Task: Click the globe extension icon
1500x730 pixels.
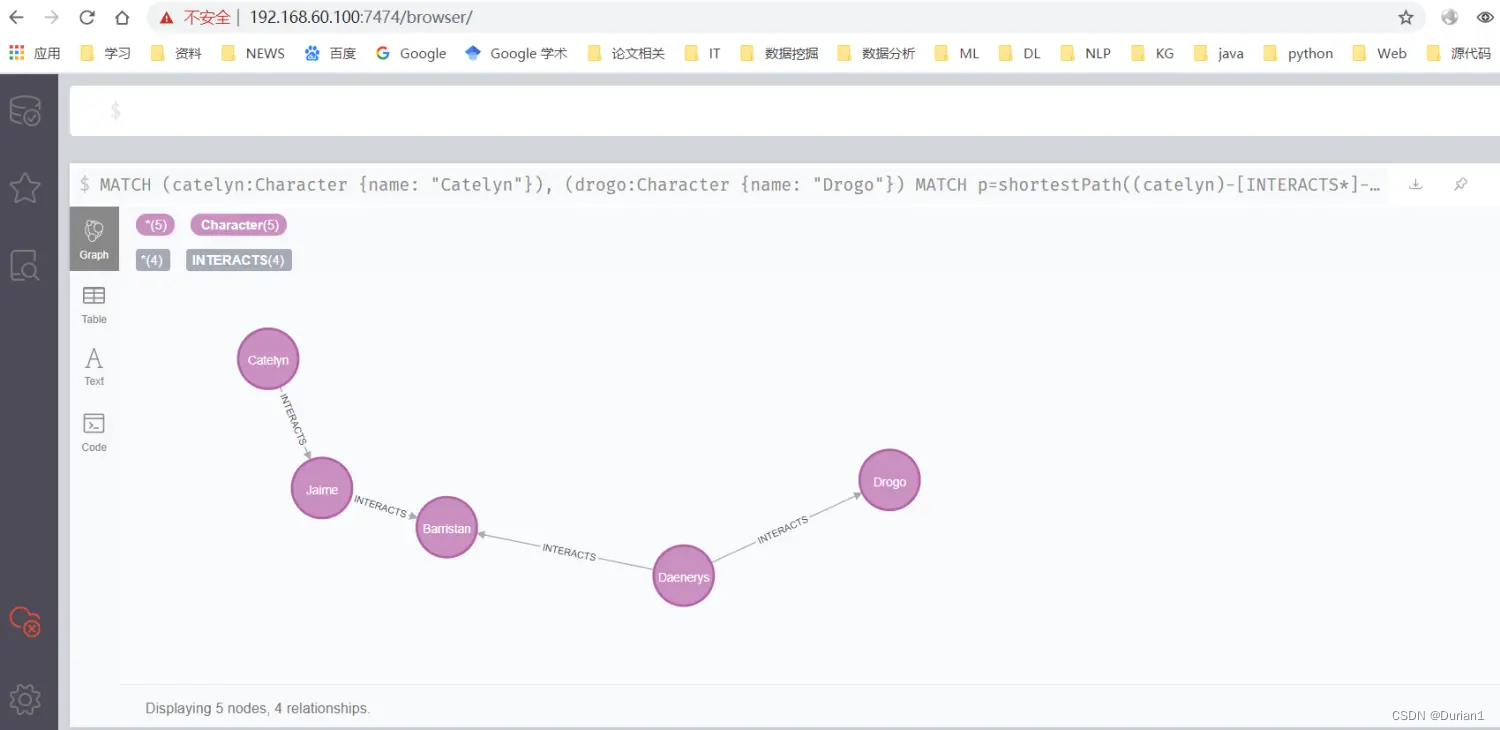Action: pyautogui.click(x=1450, y=17)
